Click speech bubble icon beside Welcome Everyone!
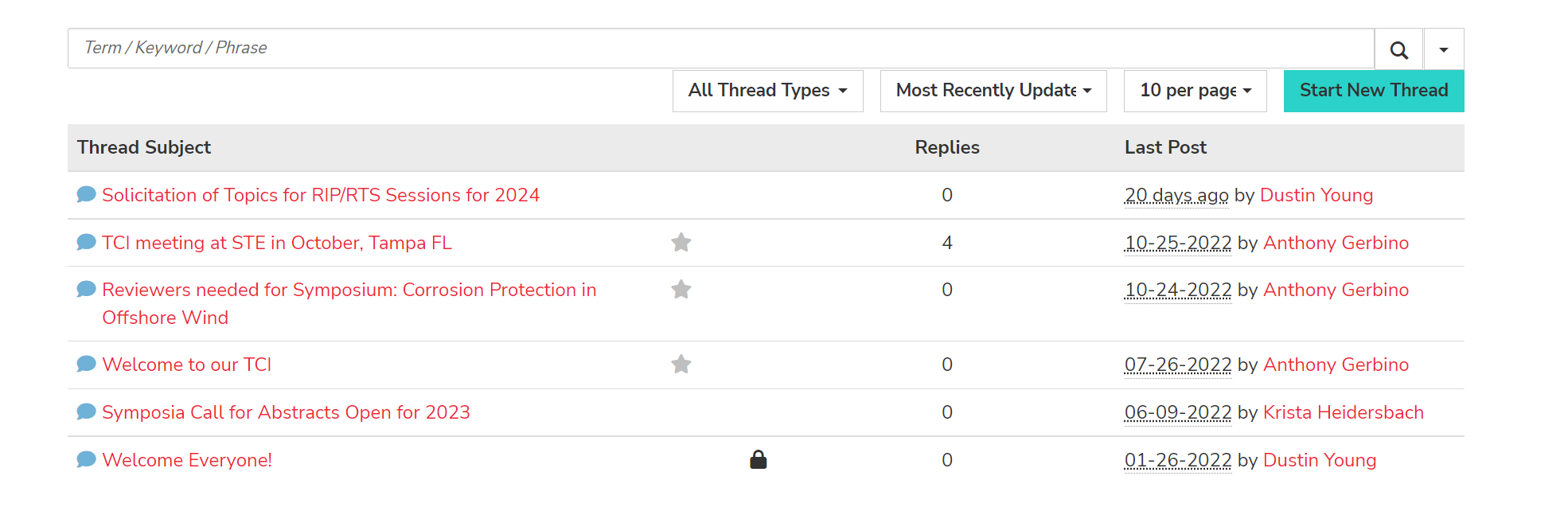Screen dimensions: 1568x511 [86, 460]
